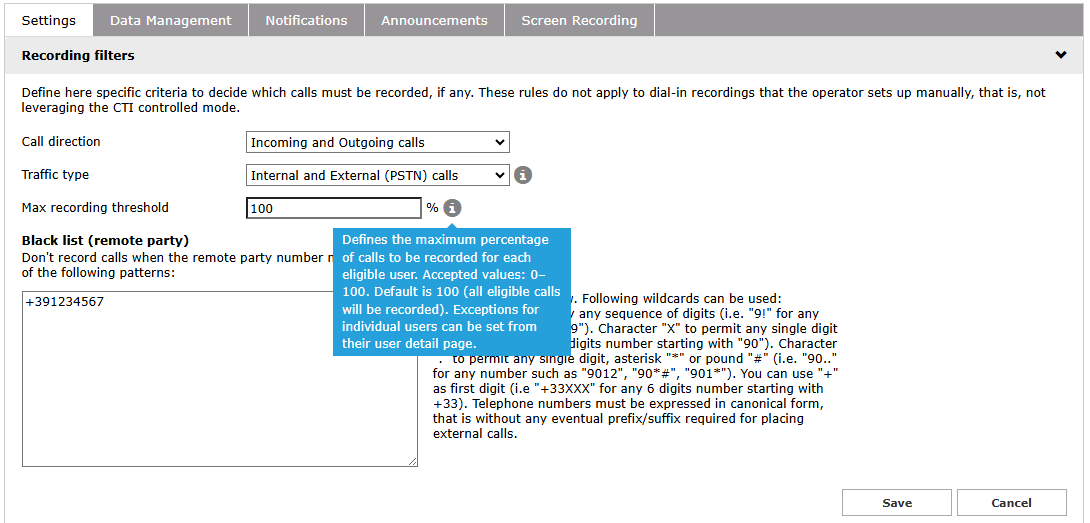This screenshot has width=1090, height=523.
Task: Grab the textarea resize handle corner
Action: pos(413,461)
